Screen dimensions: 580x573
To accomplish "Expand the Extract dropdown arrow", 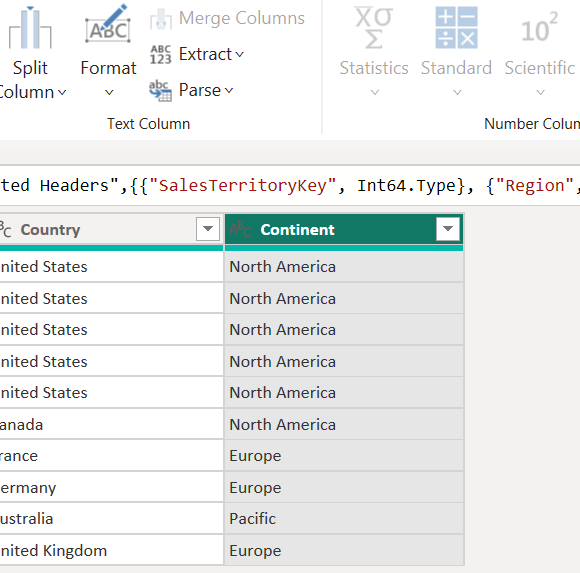I will point(240,55).
